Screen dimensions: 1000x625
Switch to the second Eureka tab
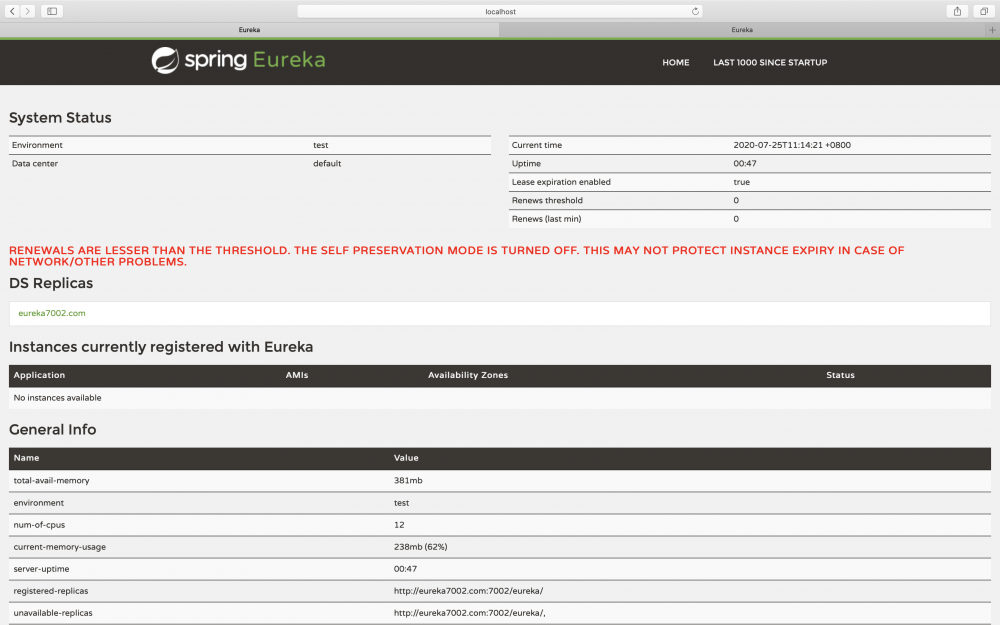(x=742, y=30)
